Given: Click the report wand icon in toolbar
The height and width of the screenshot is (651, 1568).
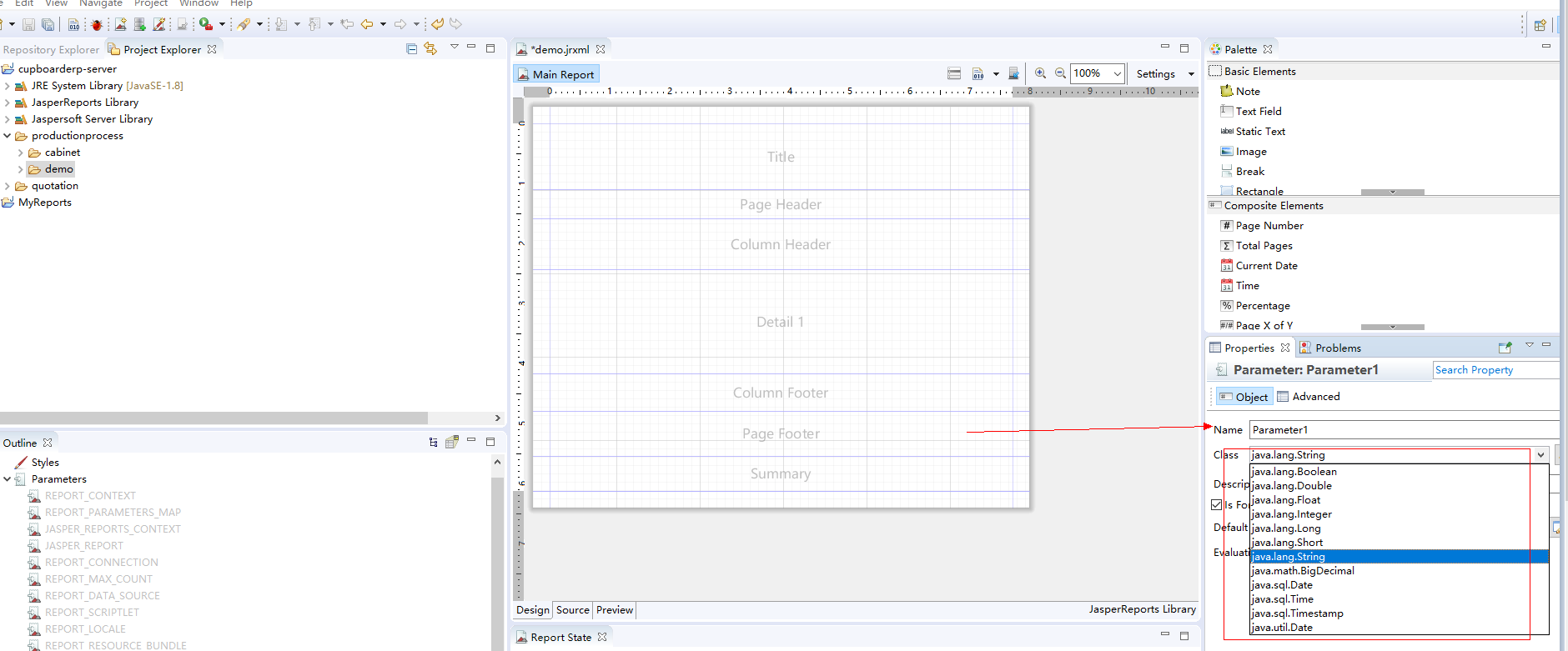Looking at the screenshot, I should [x=159, y=25].
